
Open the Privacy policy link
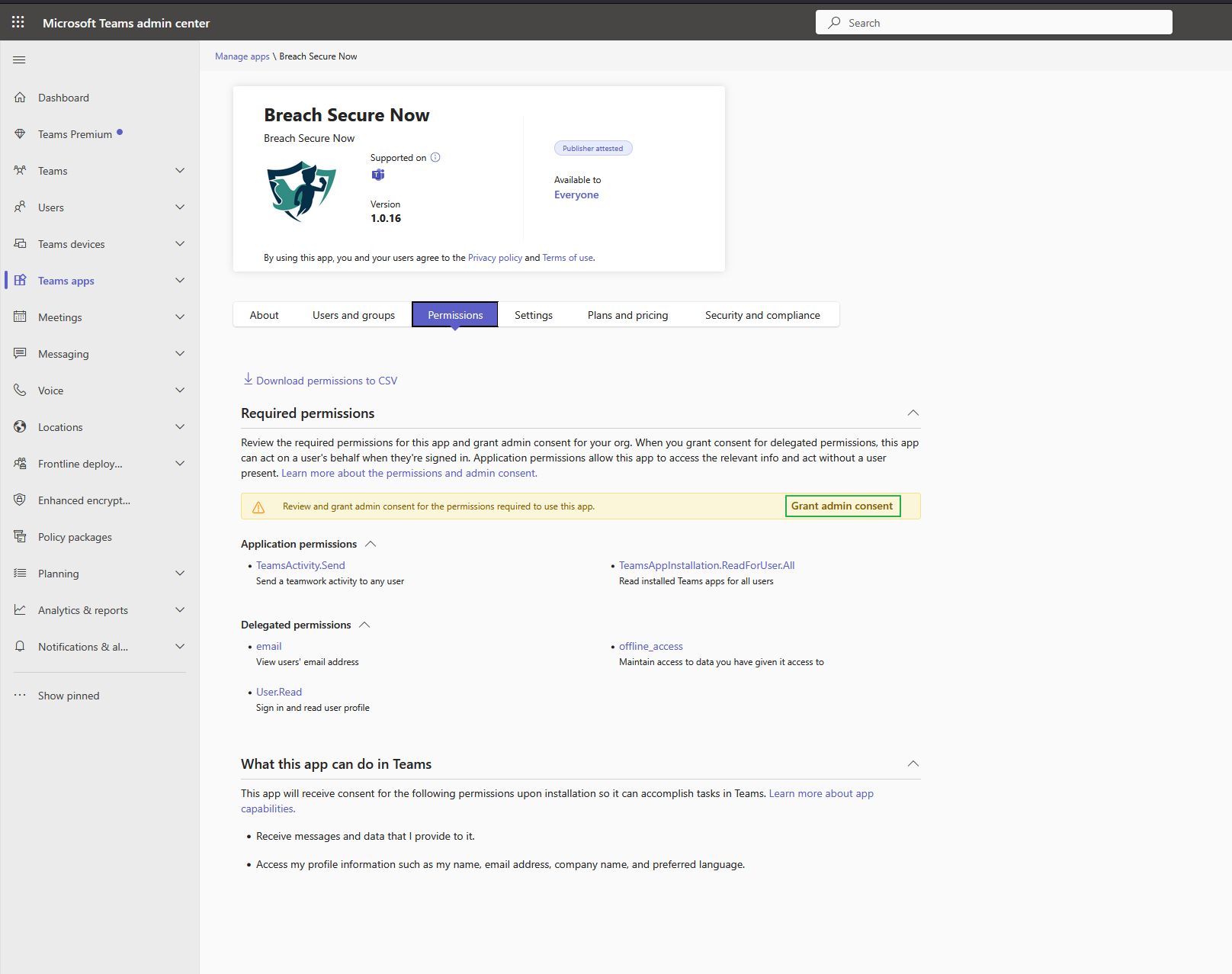point(495,258)
